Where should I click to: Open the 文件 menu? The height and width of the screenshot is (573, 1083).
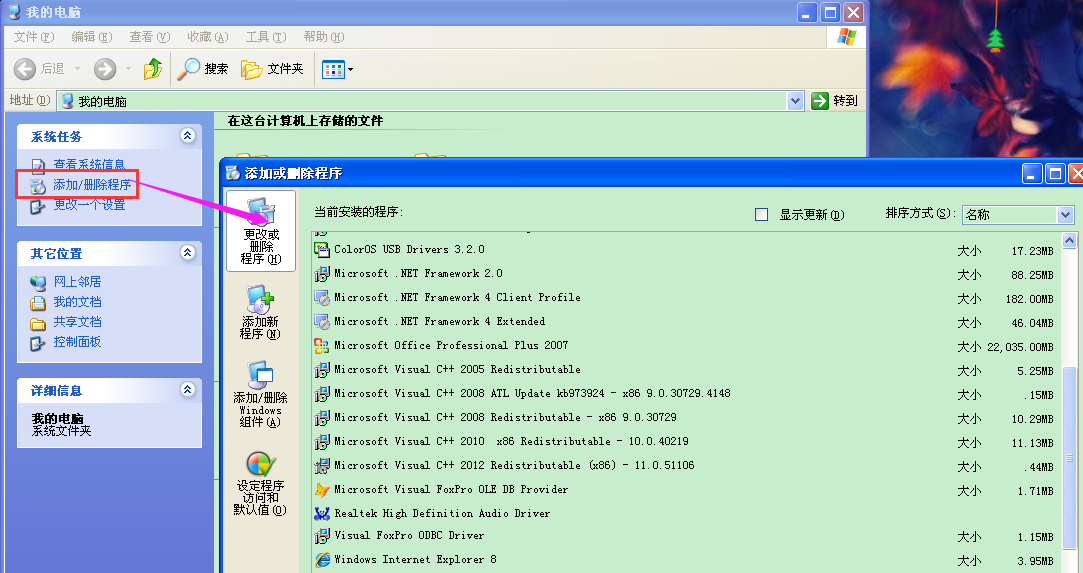click(x=34, y=37)
